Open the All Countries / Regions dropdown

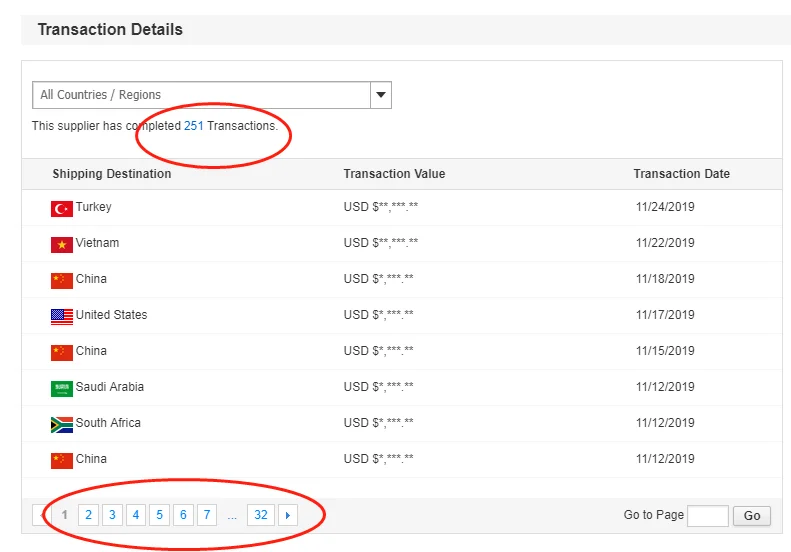(211, 95)
